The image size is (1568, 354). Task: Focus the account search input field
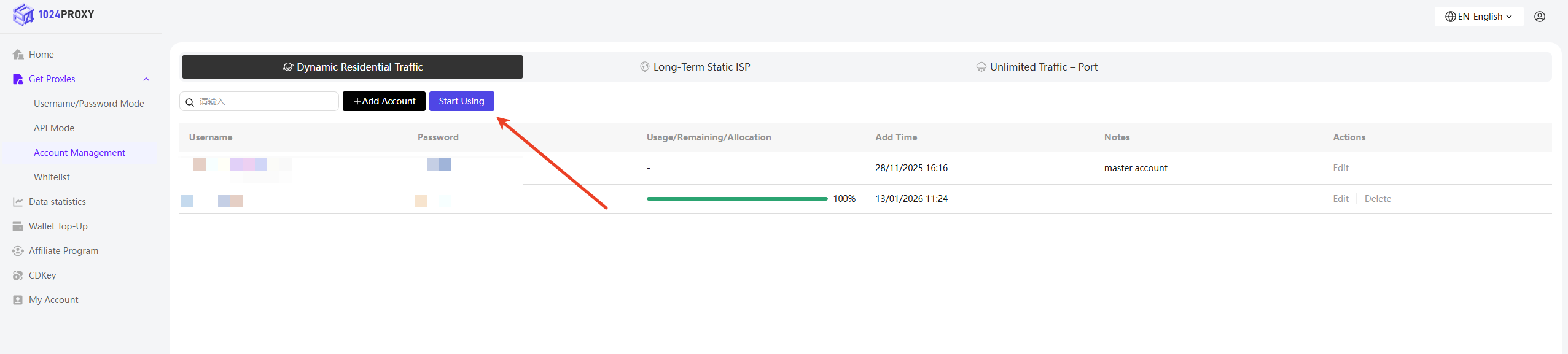pos(265,101)
